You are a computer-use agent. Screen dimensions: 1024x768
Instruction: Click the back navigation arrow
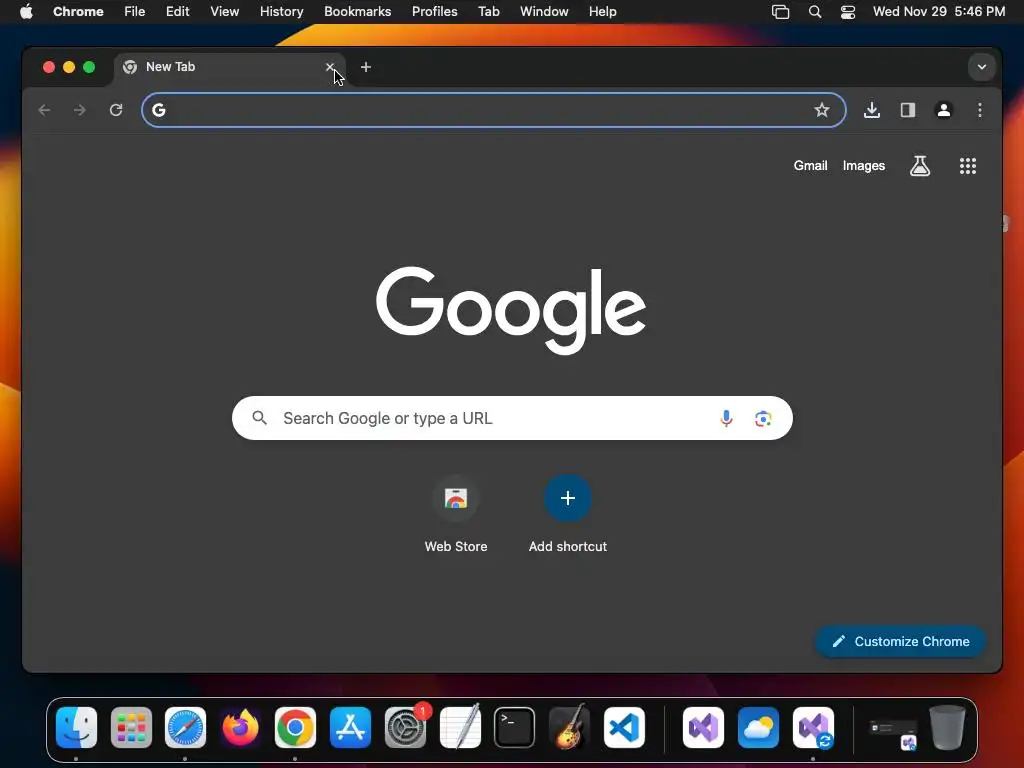point(44,110)
